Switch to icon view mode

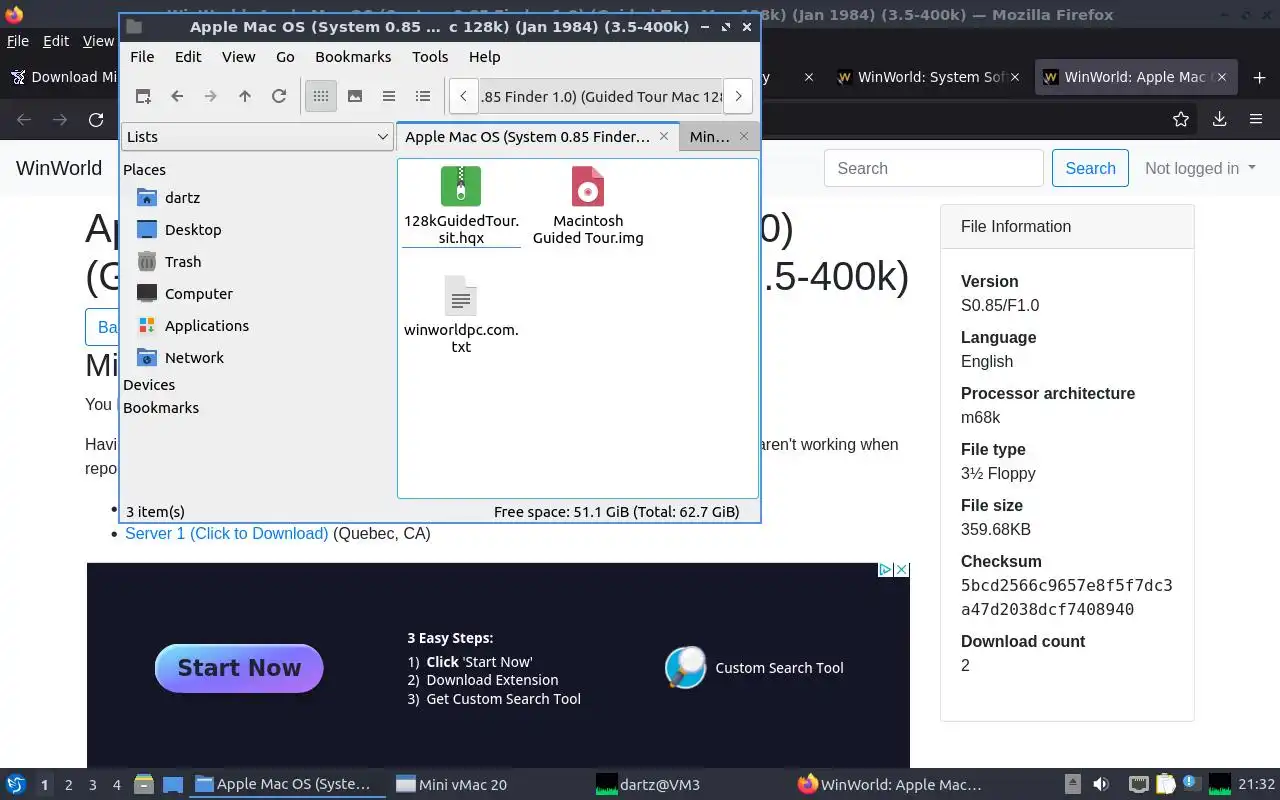point(321,96)
